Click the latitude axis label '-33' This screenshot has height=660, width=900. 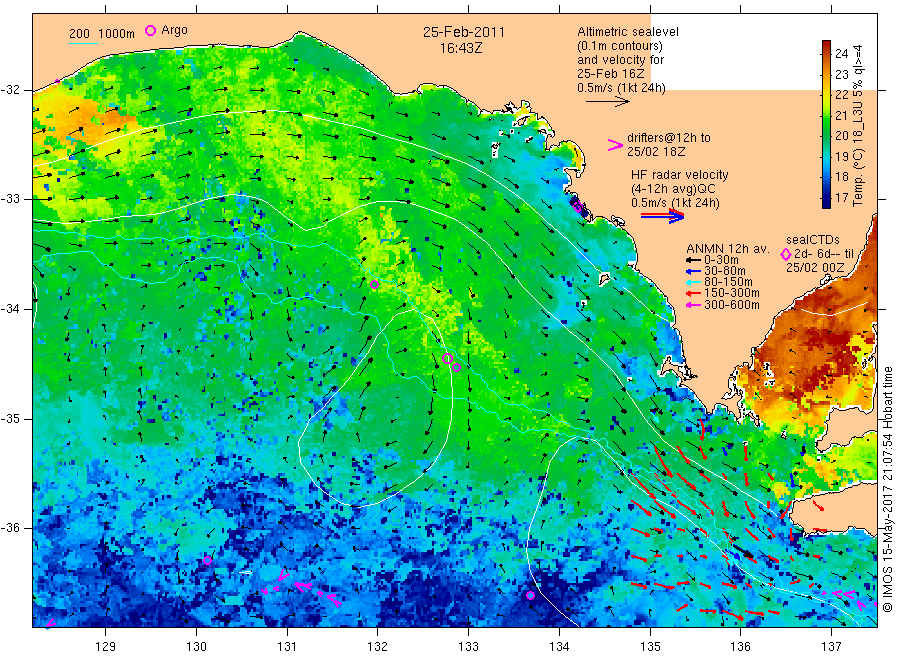click(x=10, y=199)
